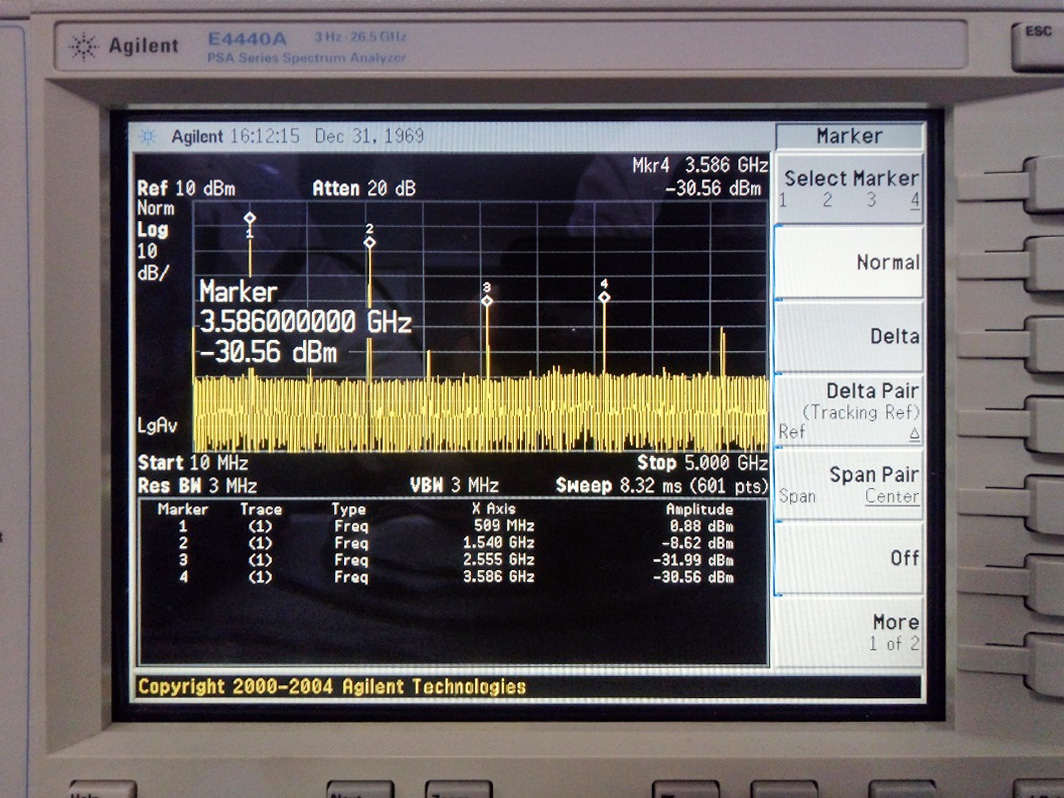The height and width of the screenshot is (798, 1064).
Task: Click the Atten 20 dB label
Action: click(x=364, y=189)
